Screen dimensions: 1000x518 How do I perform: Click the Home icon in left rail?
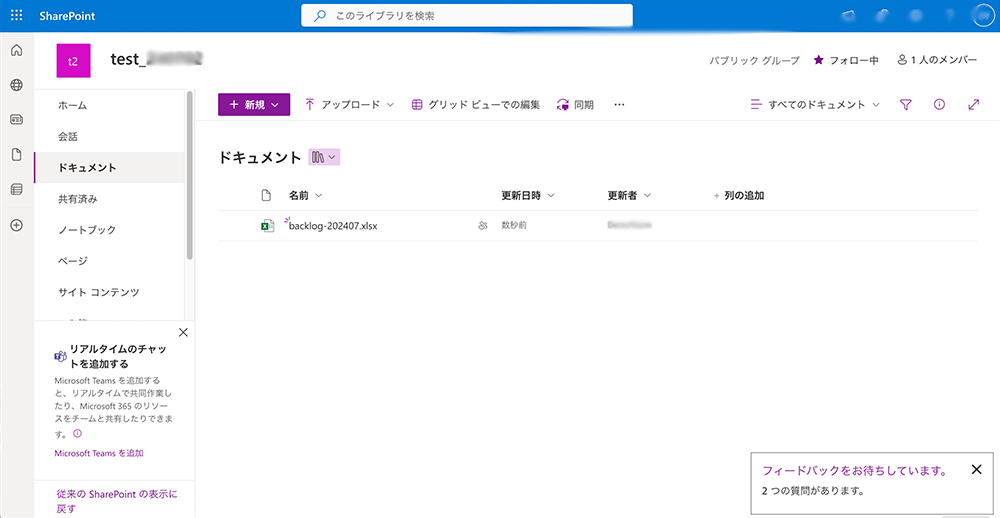click(16, 51)
